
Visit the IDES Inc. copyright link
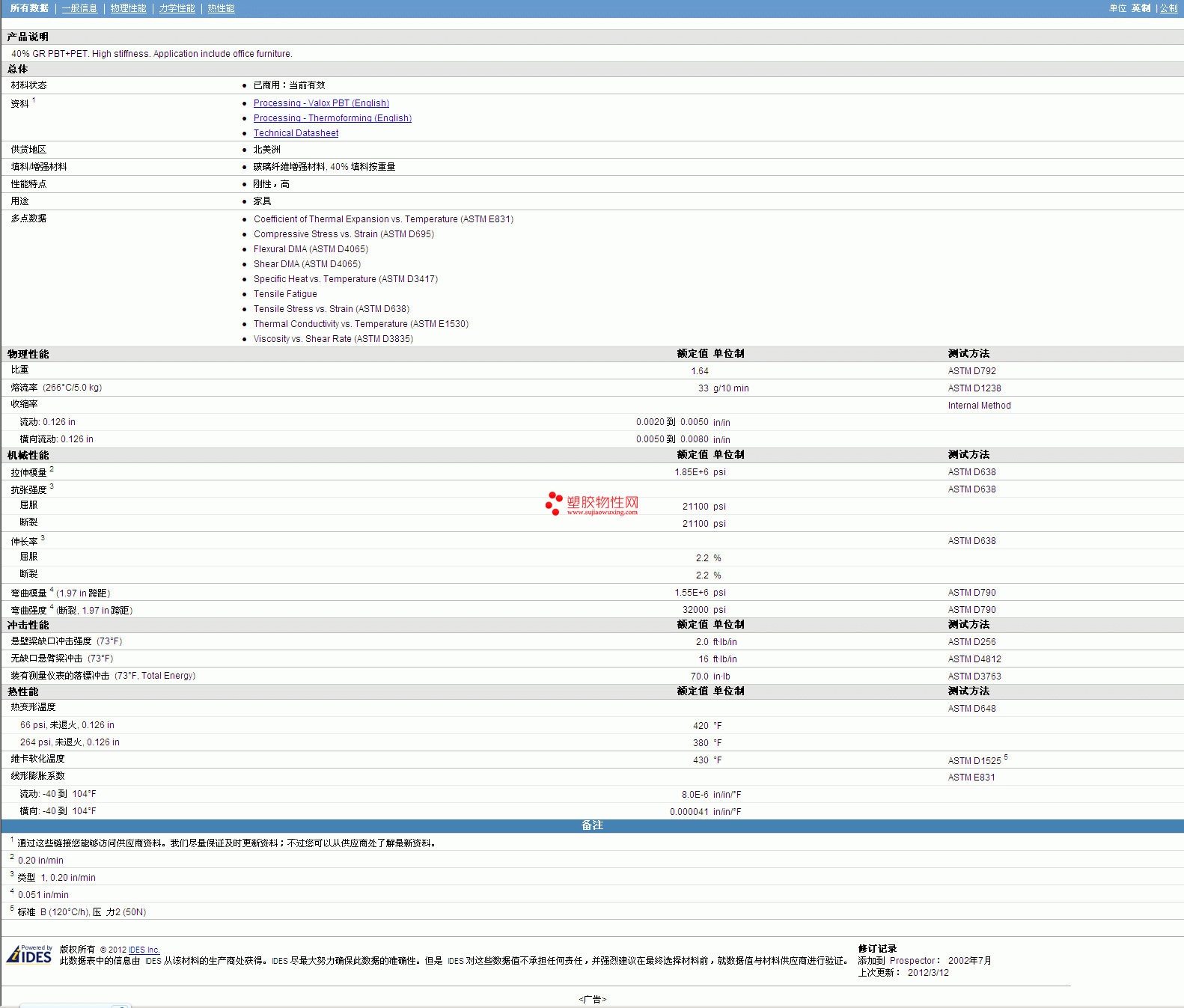tap(144, 950)
